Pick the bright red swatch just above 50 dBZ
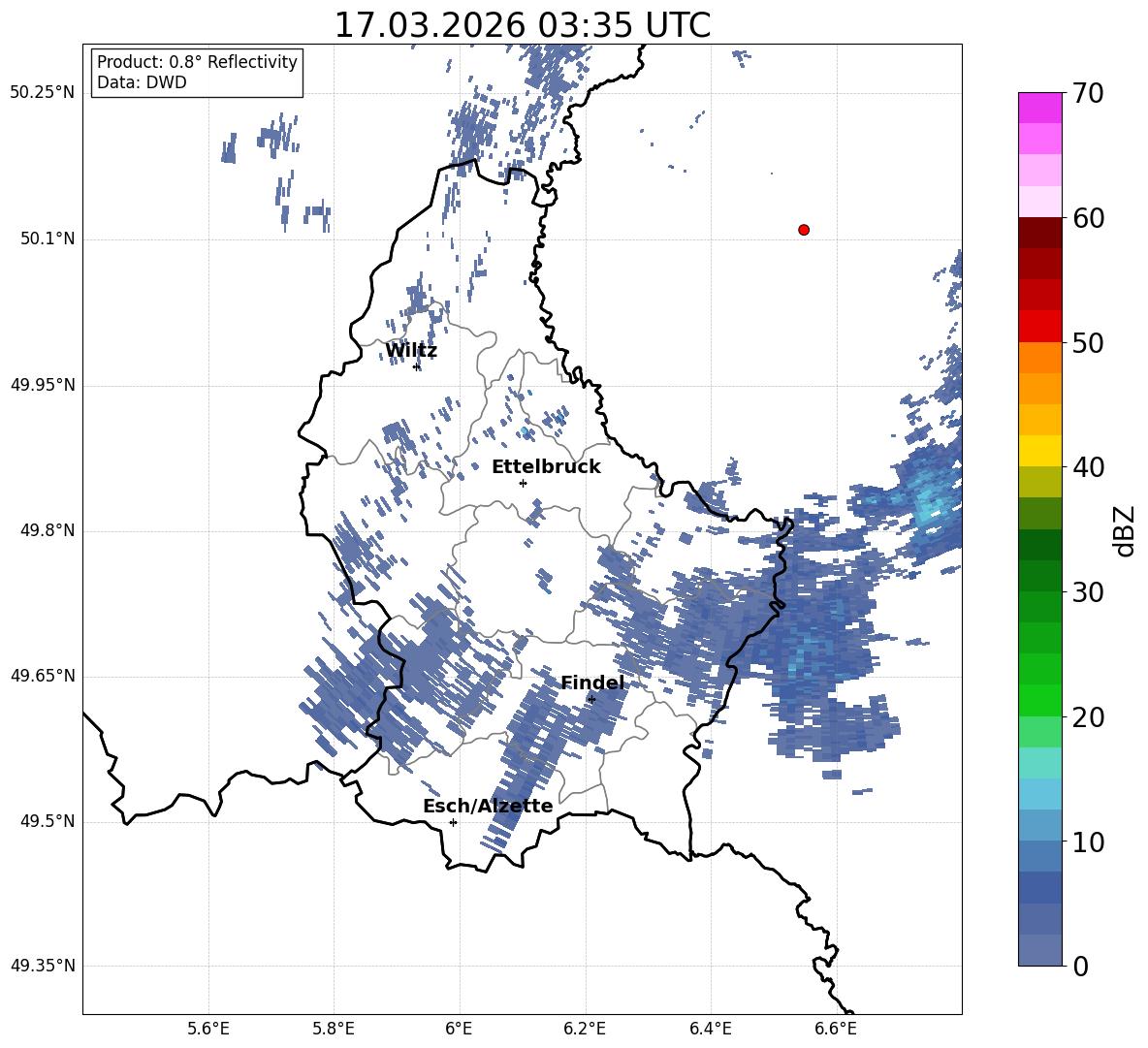Viewport: 1148px width, 1048px height. 1040,327
